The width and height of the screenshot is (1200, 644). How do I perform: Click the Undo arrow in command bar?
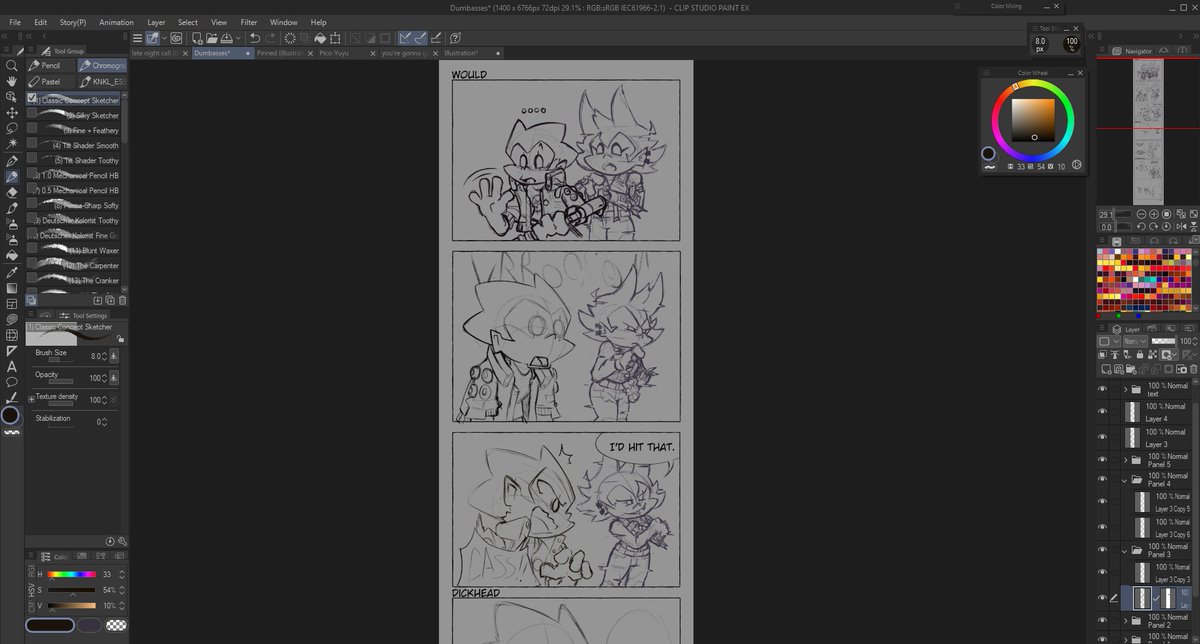(255, 38)
